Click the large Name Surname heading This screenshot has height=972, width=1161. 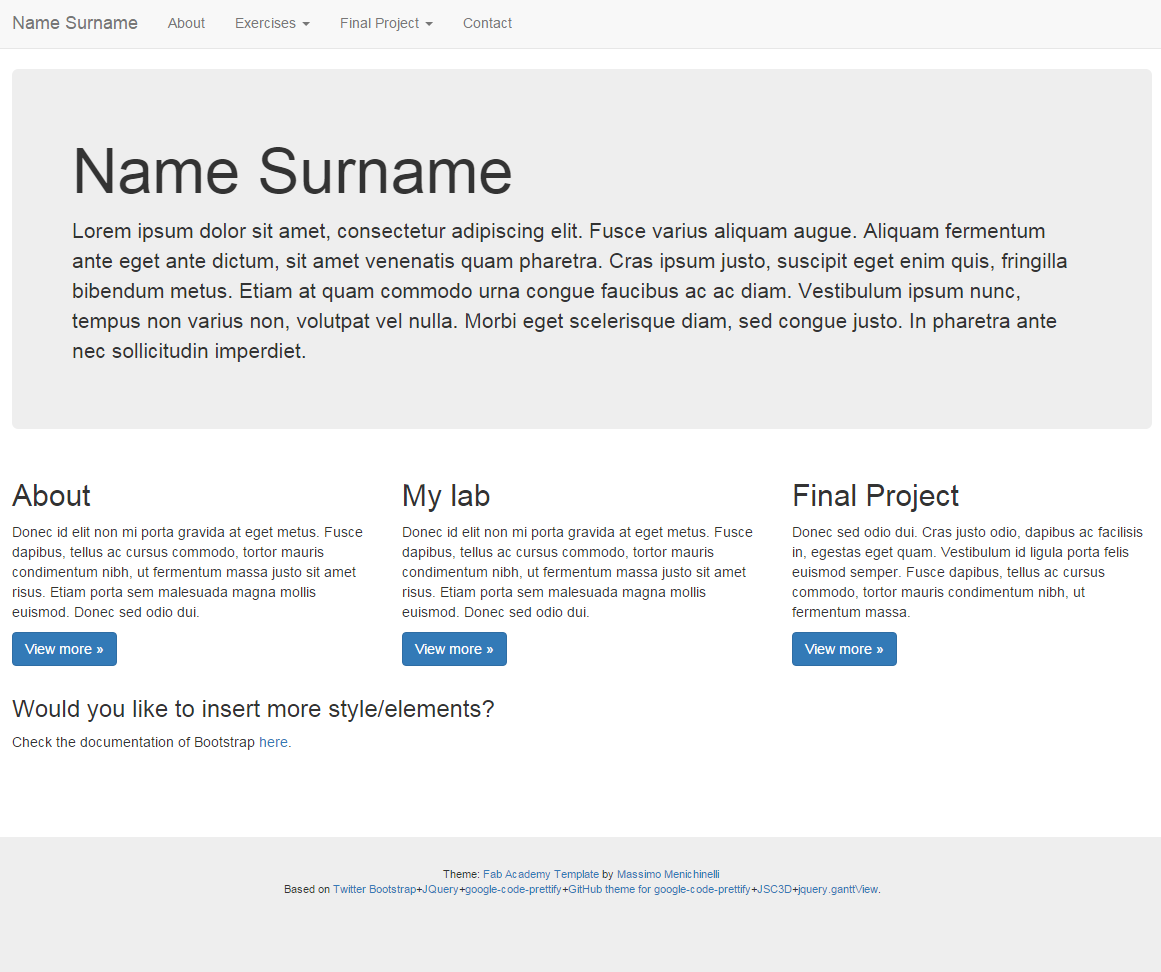click(x=292, y=172)
